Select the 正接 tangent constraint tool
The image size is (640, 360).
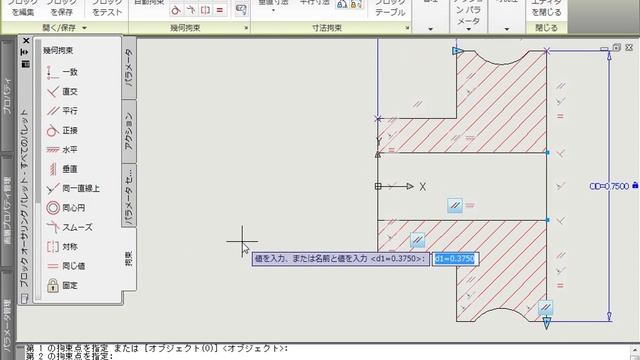point(62,130)
